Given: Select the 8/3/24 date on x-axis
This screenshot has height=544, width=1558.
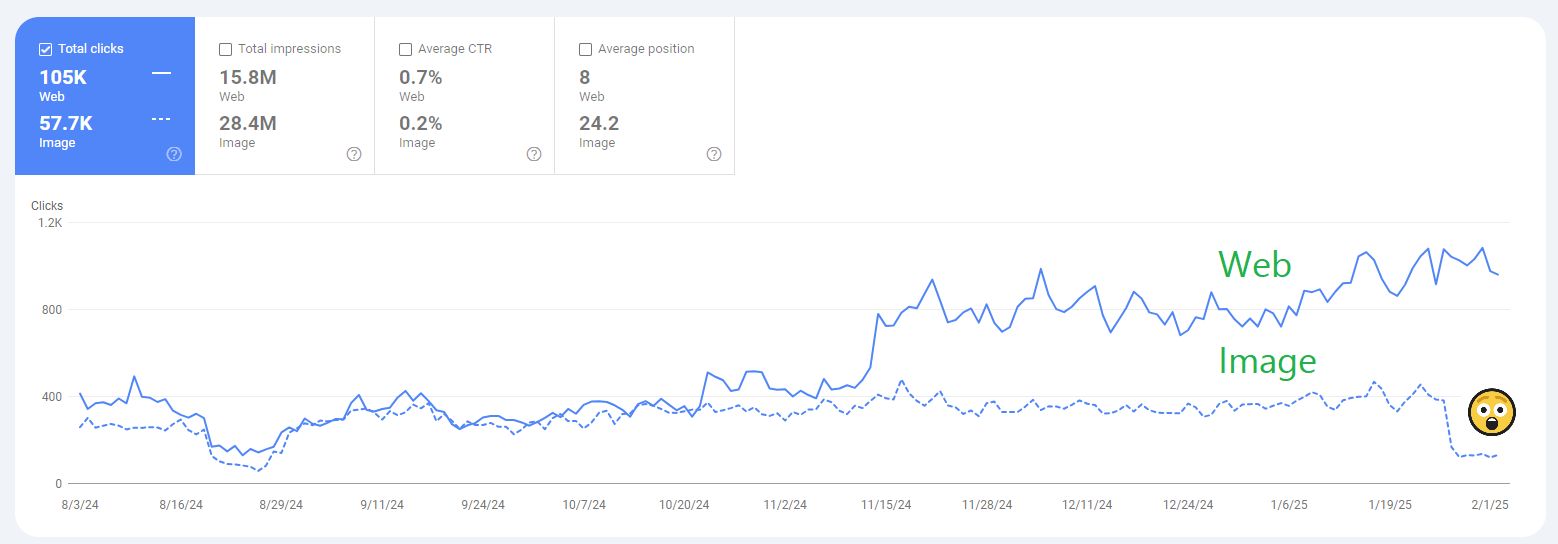Looking at the screenshot, I should (x=80, y=505).
